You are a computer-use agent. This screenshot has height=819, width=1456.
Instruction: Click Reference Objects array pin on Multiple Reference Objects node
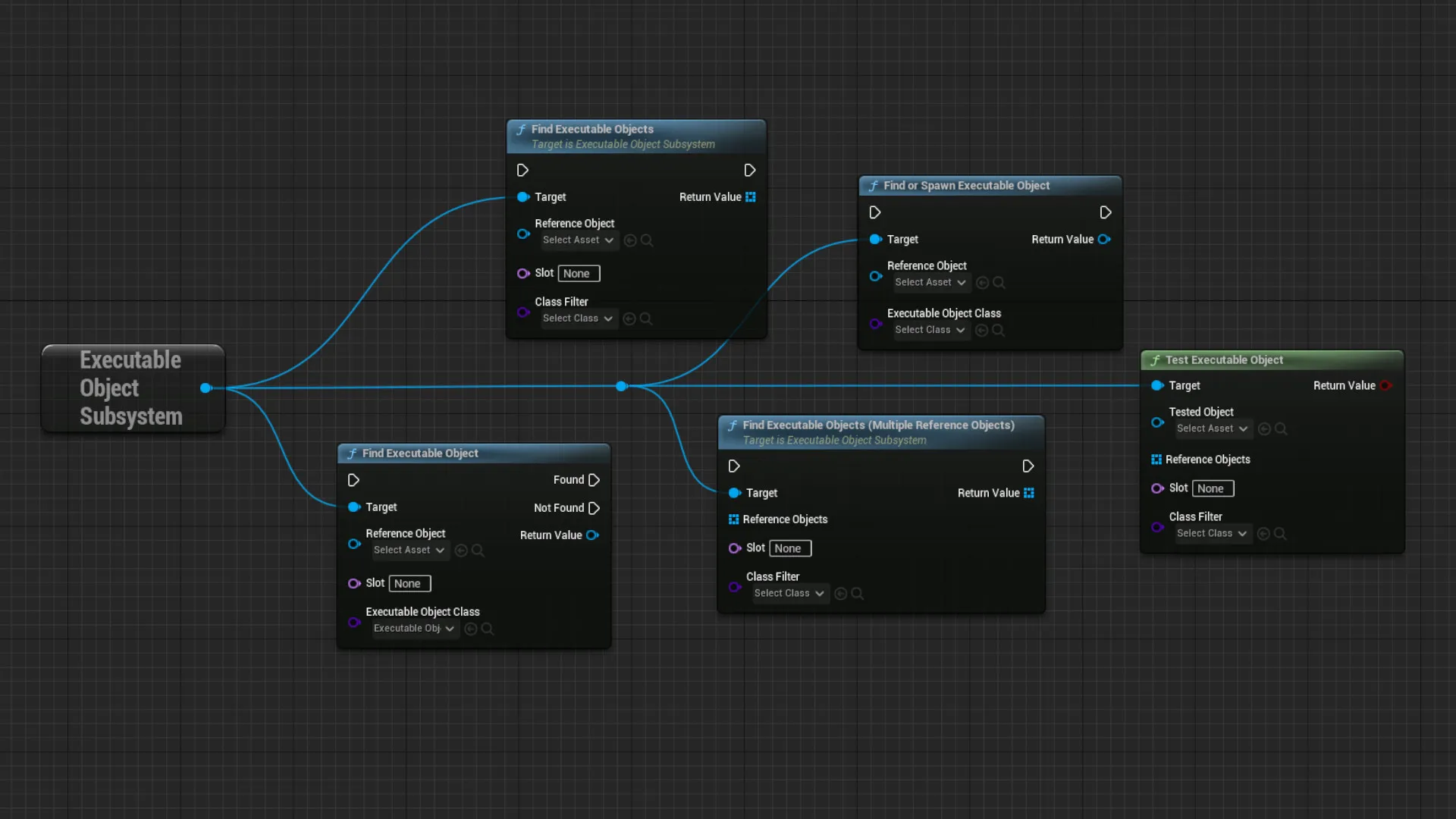coord(733,519)
